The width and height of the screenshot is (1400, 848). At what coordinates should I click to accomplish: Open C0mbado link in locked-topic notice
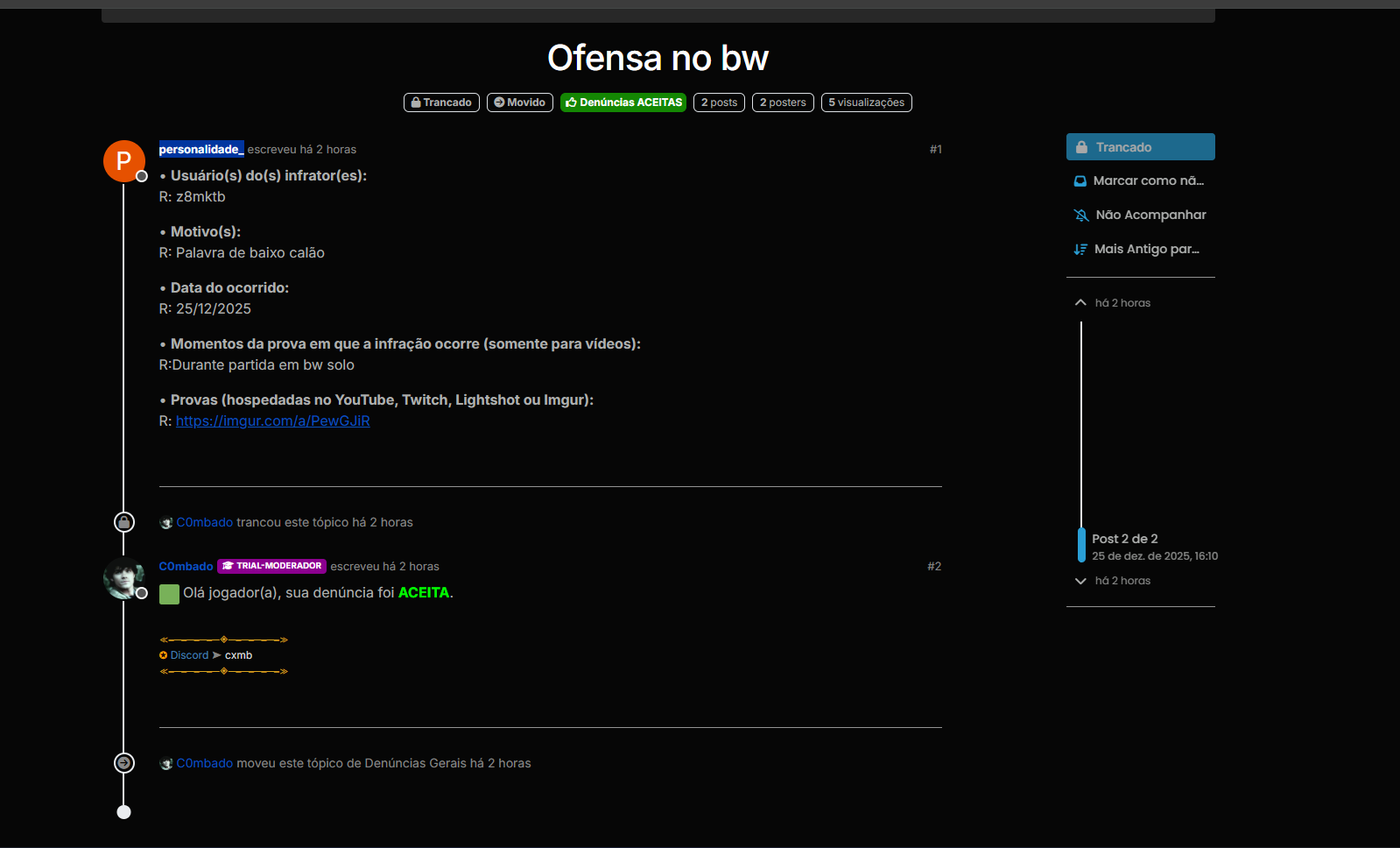205,522
